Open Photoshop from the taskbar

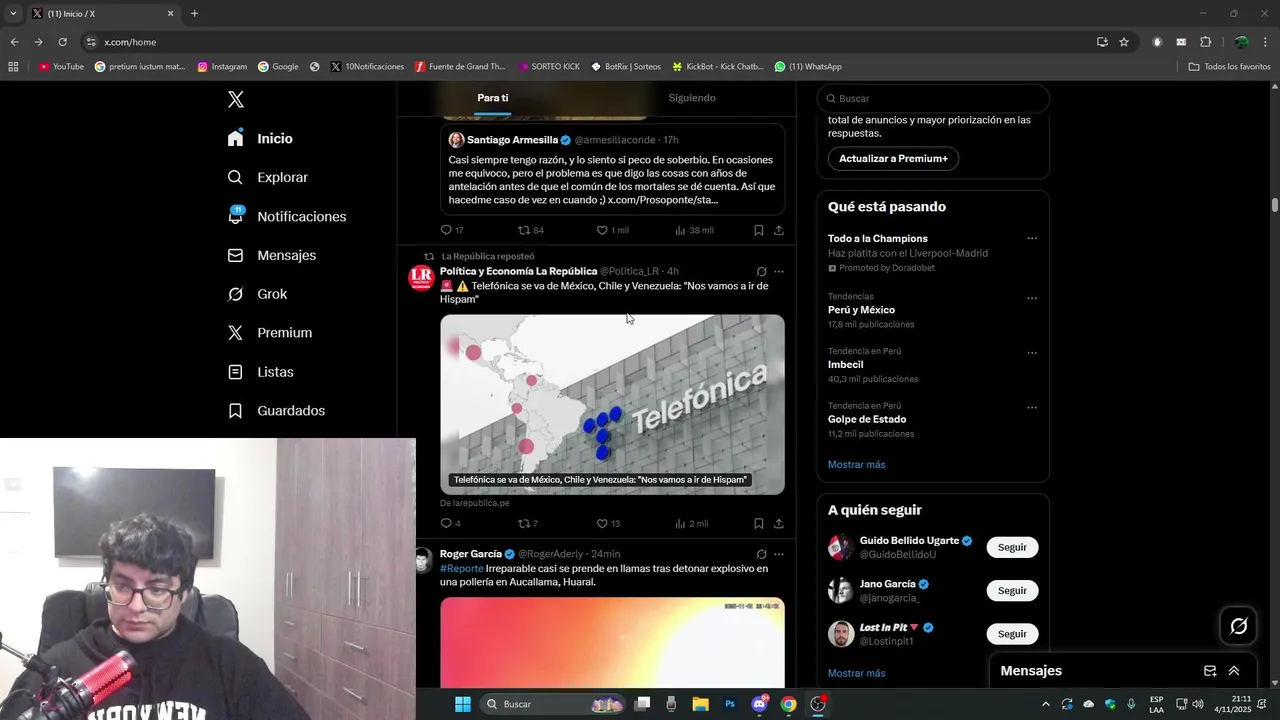730,704
